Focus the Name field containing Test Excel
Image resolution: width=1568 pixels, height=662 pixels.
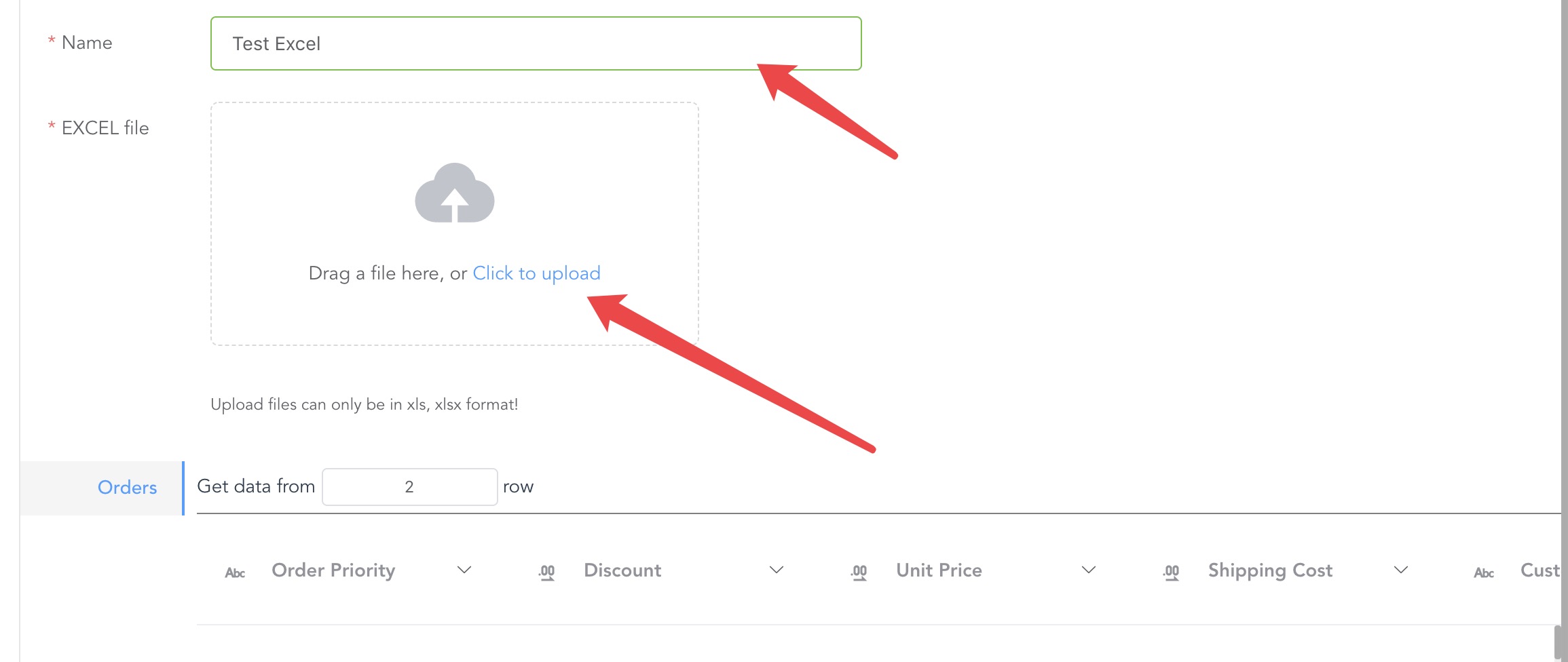[x=536, y=43]
